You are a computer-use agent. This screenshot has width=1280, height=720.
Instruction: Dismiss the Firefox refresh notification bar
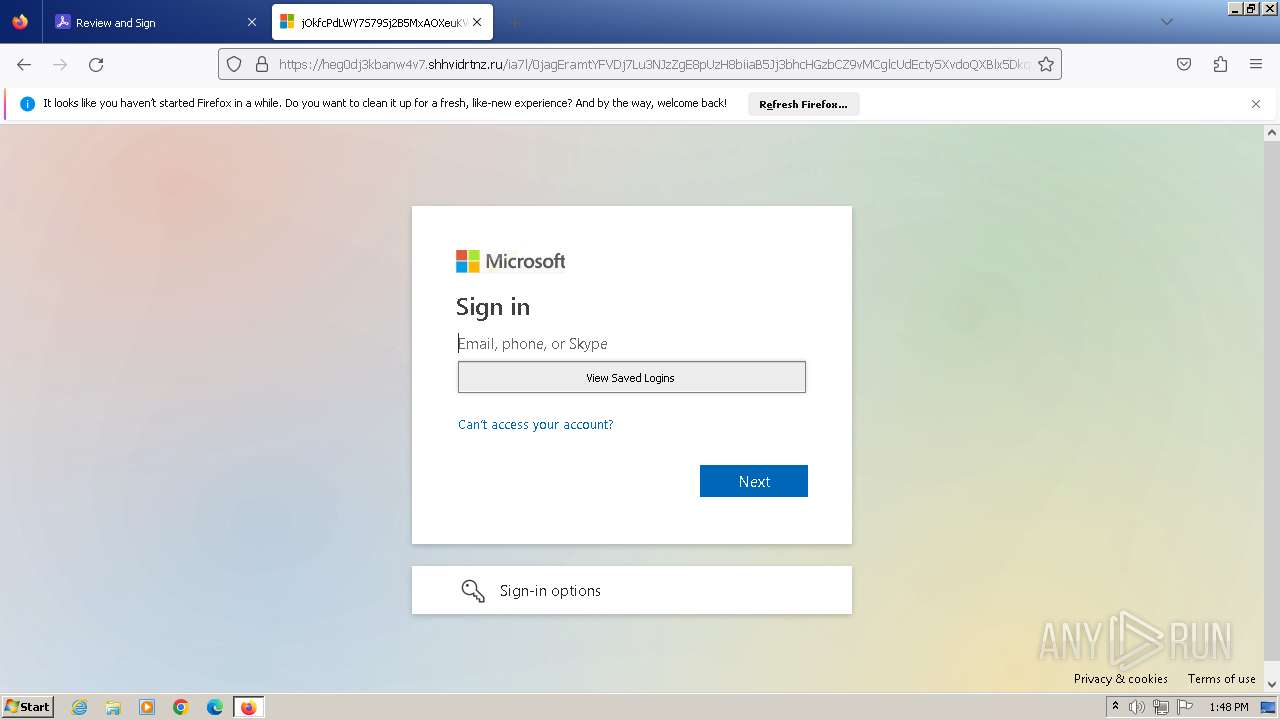pos(1256,104)
